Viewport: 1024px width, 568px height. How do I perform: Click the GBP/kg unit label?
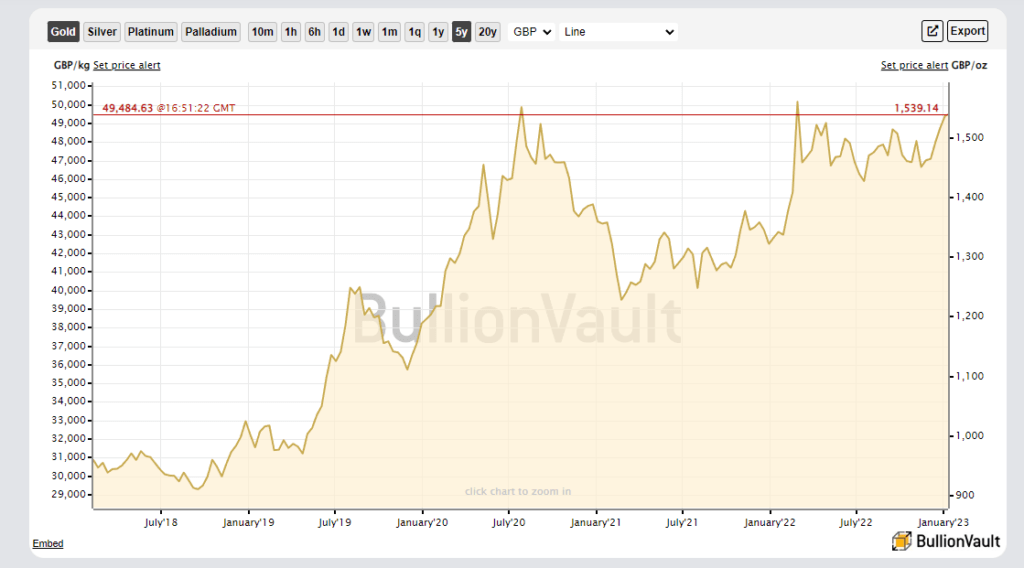click(71, 65)
